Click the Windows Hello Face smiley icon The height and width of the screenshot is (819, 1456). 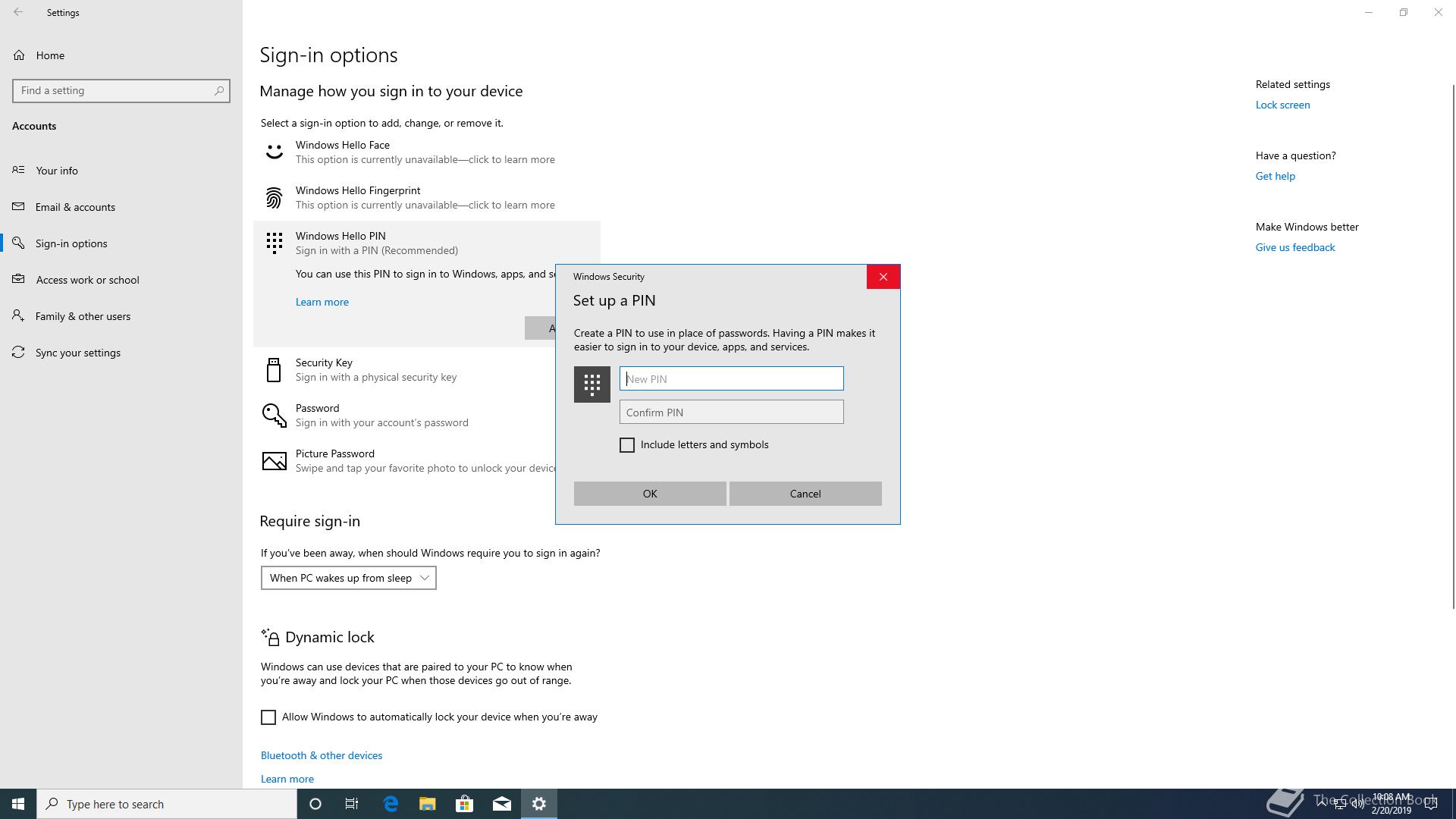[x=274, y=152]
